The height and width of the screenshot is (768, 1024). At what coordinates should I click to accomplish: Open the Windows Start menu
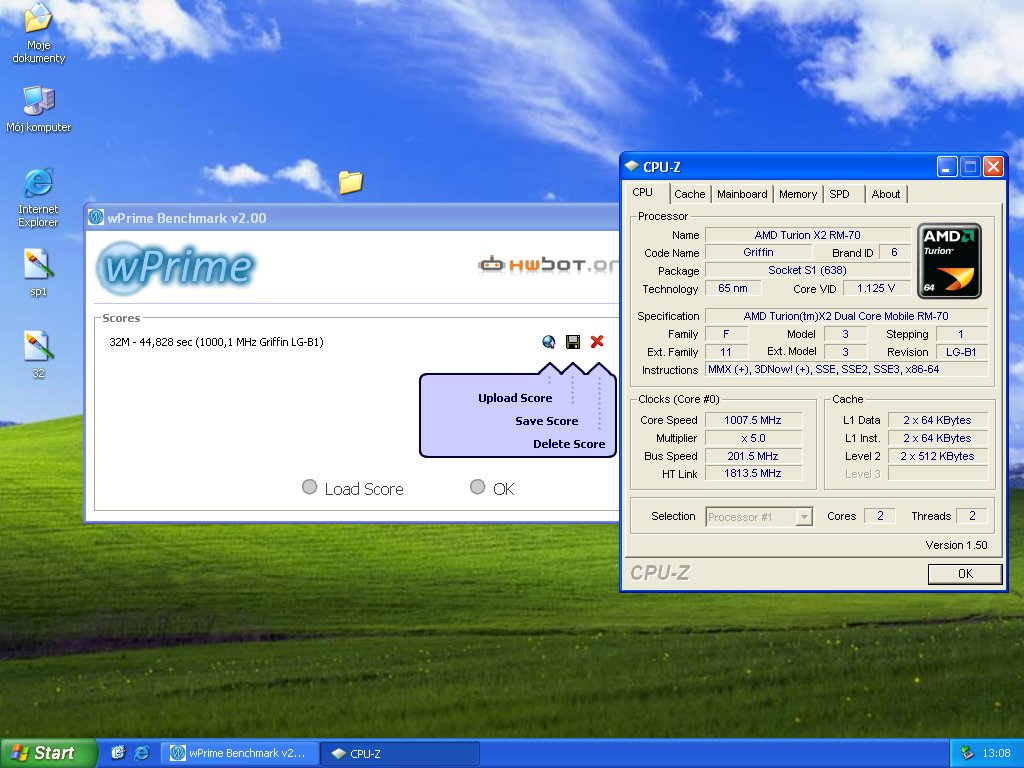click(x=48, y=753)
